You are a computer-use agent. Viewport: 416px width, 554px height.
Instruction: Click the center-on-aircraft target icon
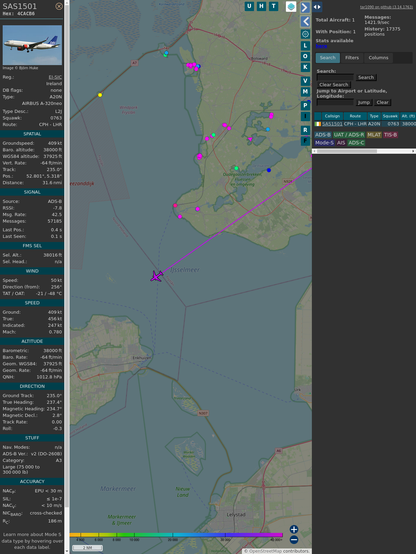pyautogui.click(x=305, y=34)
